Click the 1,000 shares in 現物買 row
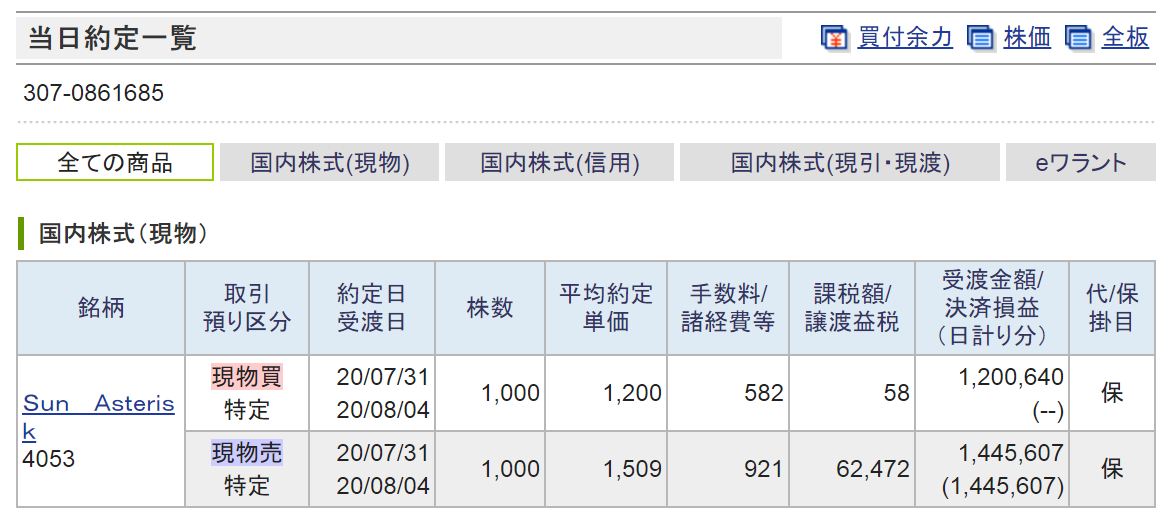This screenshot has height=525, width=1171. (510, 393)
